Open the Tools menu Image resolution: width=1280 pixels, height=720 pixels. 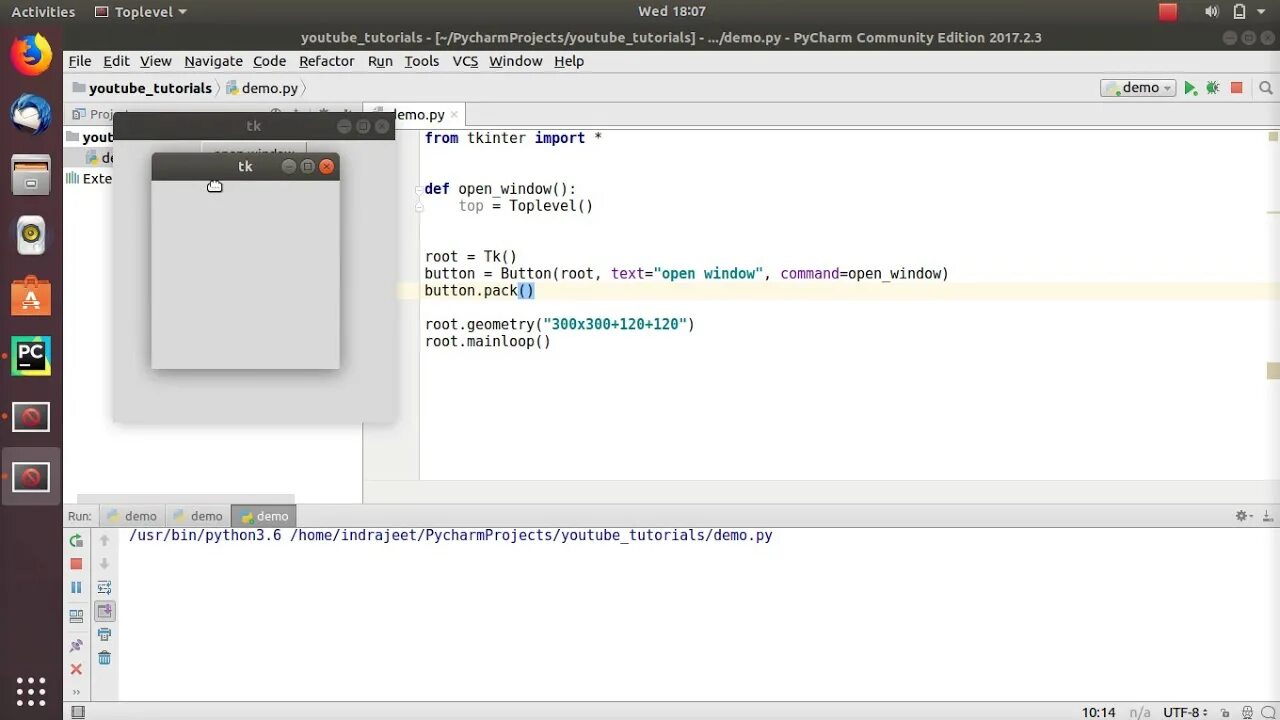421,61
